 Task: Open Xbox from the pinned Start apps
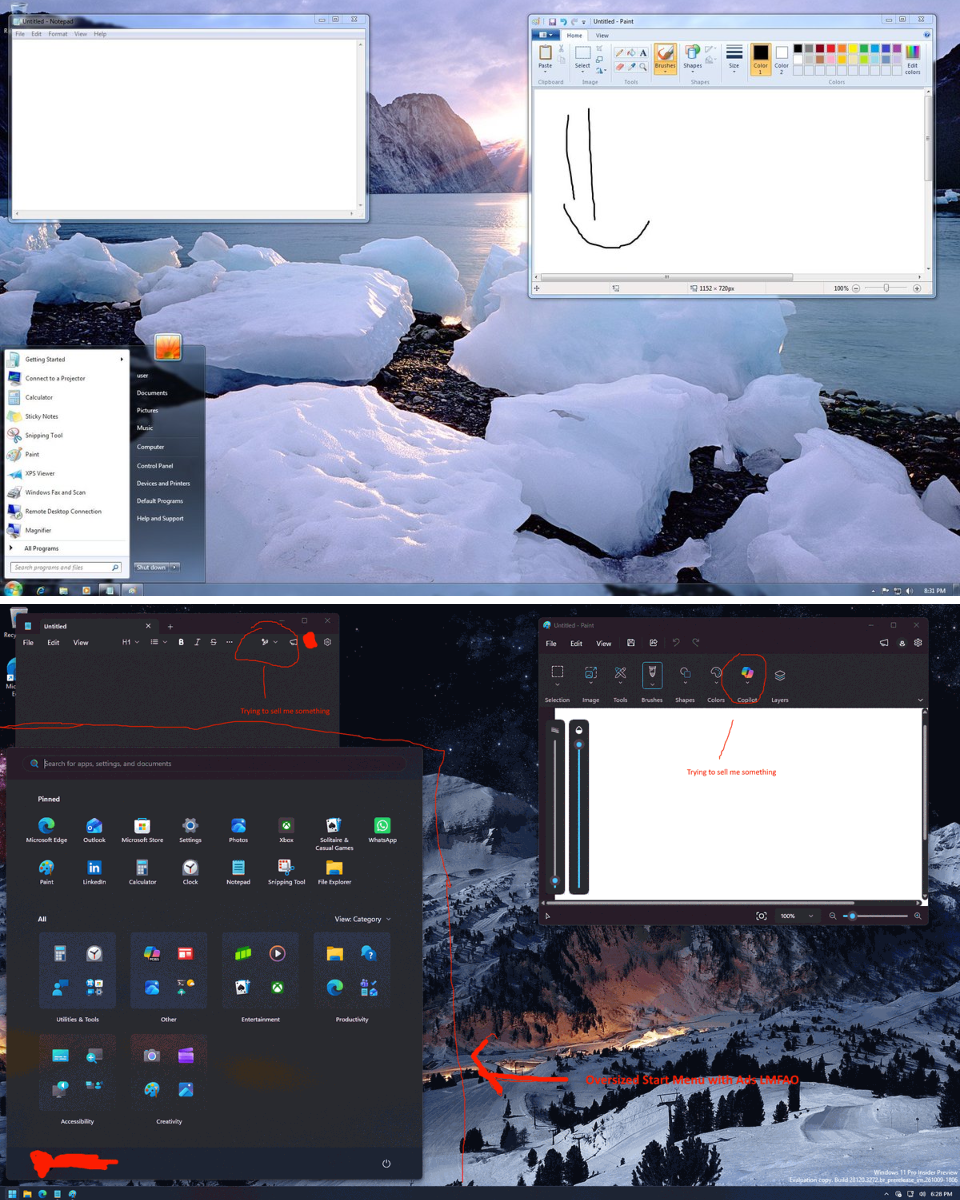pyautogui.click(x=286, y=831)
